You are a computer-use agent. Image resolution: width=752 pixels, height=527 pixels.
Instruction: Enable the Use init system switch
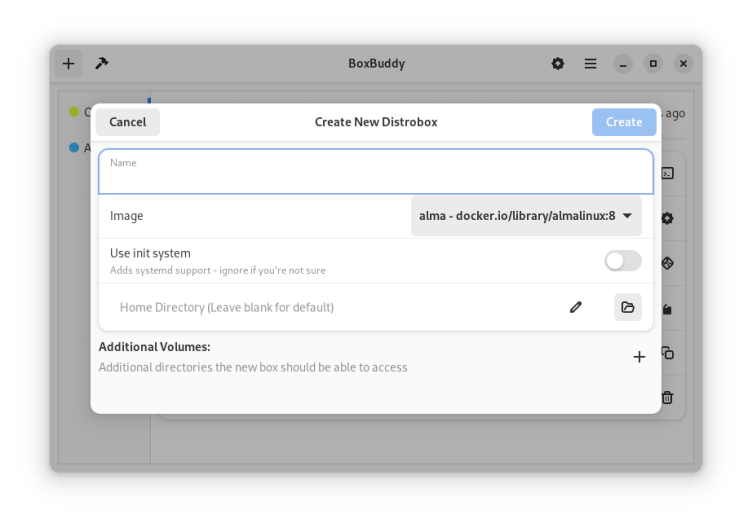622,261
